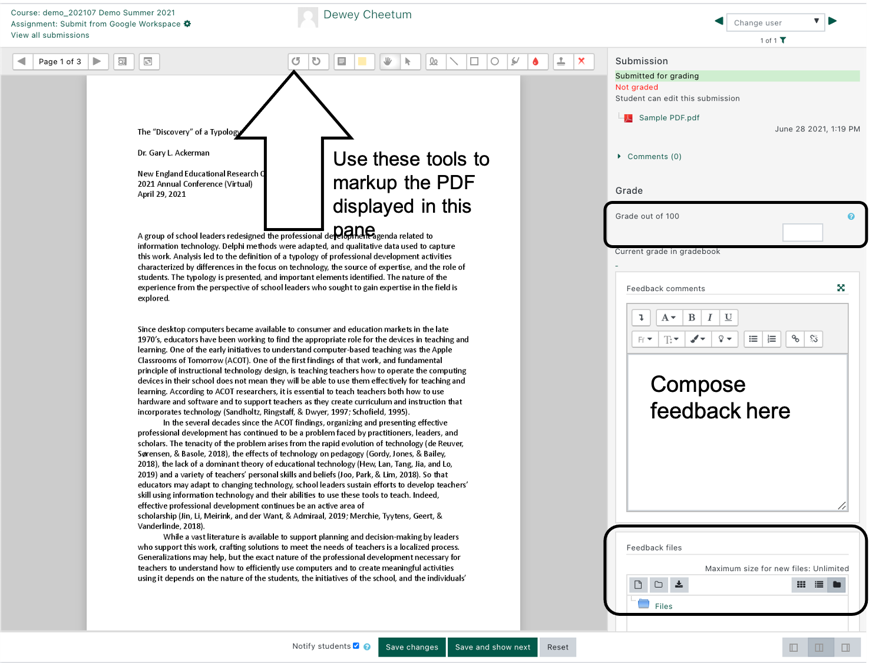Open the yellow comment colour picker
Screen dimensions: 869x663
tap(364, 61)
